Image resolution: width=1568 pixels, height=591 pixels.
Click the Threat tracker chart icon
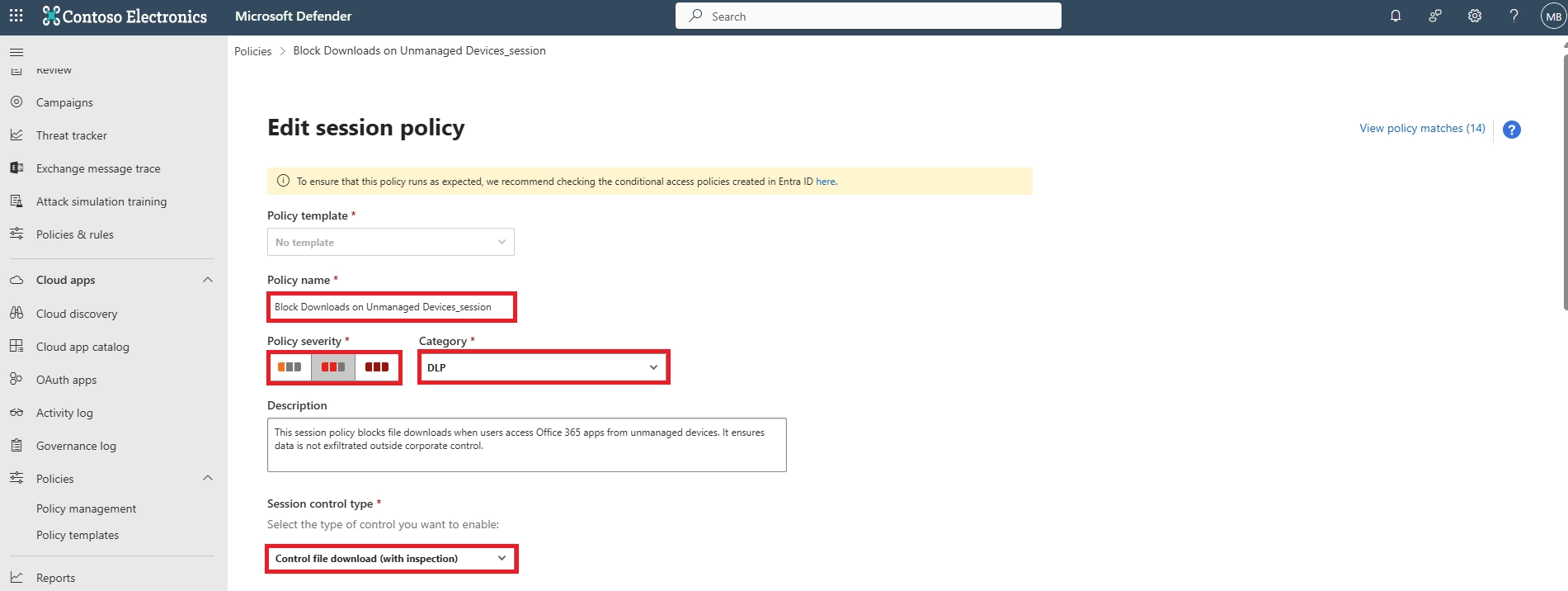16,135
